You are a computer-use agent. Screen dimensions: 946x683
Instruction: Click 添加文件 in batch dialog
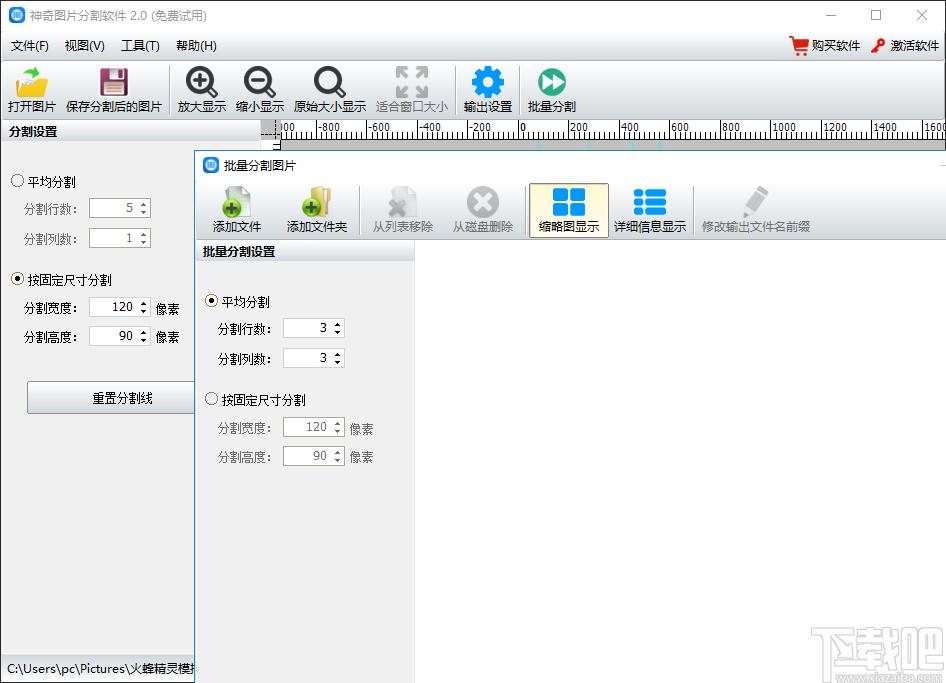[x=236, y=210]
